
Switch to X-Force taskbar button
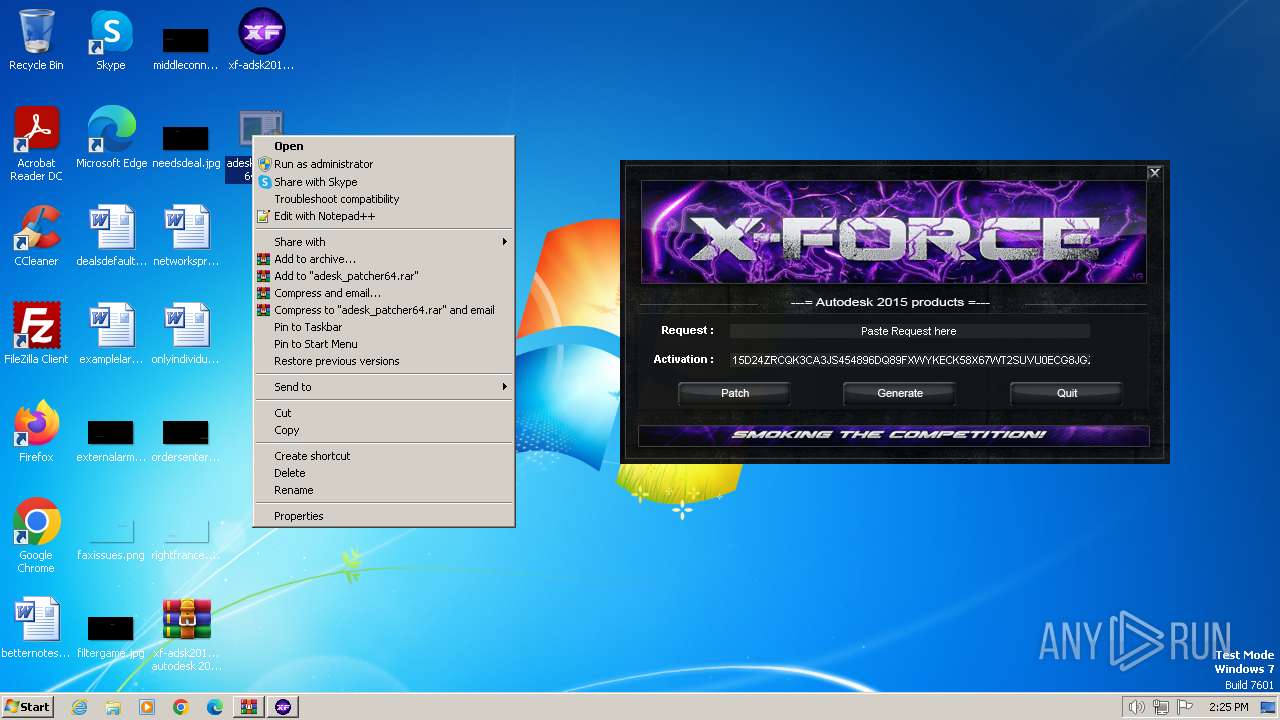283,707
